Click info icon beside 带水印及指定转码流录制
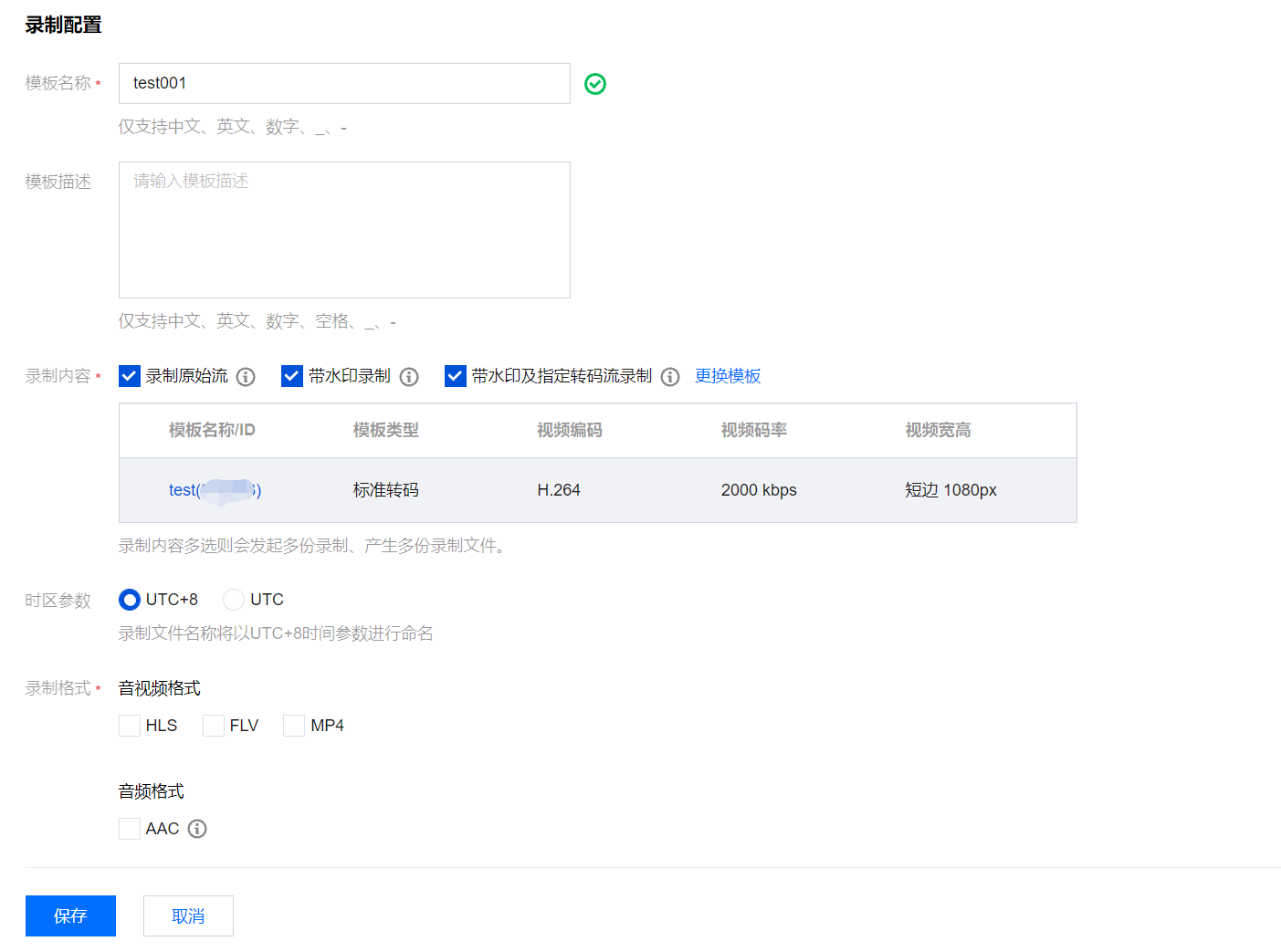The height and width of the screenshot is (952, 1281). [x=670, y=376]
